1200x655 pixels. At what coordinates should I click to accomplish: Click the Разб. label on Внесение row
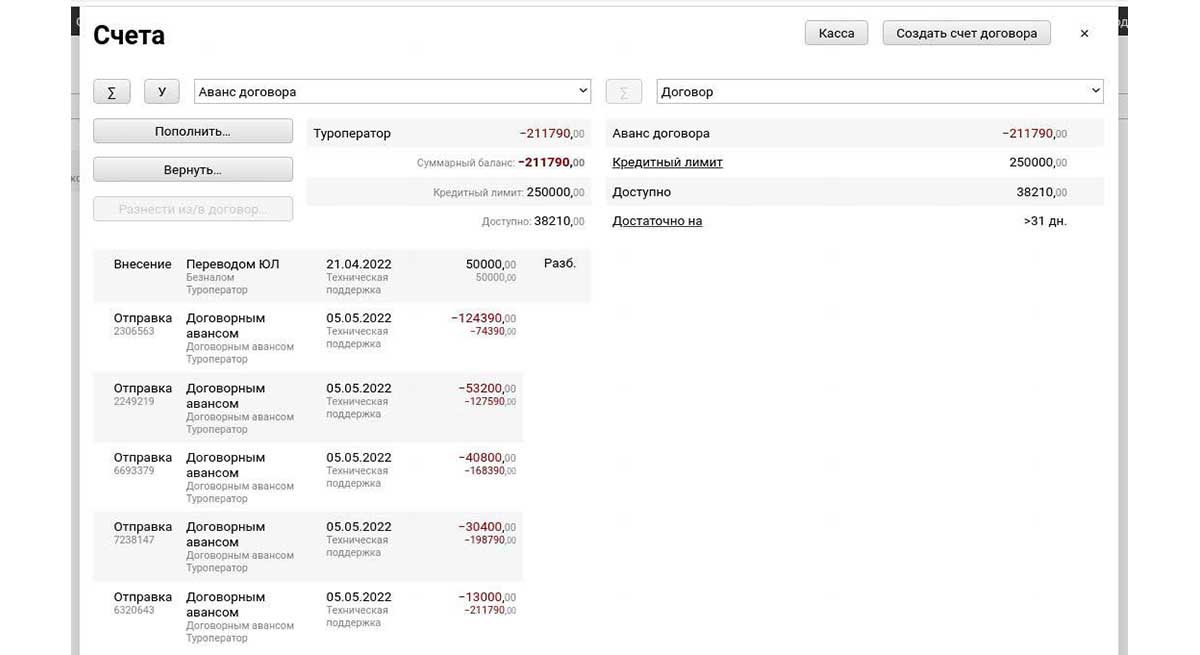coord(559,264)
